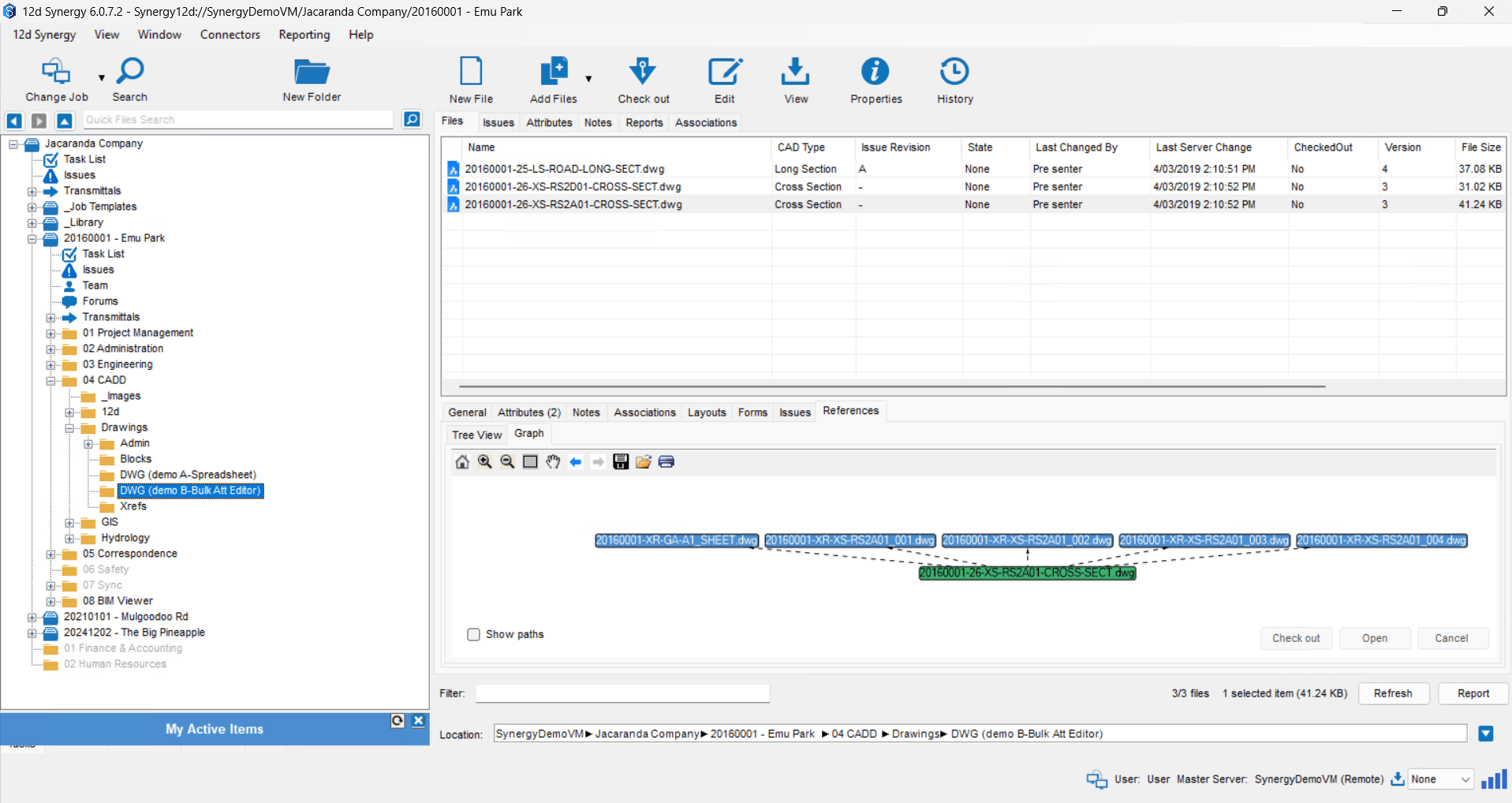Click the blue back arrow in graph toolbar
The width and height of the screenshot is (1512, 803).
pyautogui.click(x=576, y=462)
